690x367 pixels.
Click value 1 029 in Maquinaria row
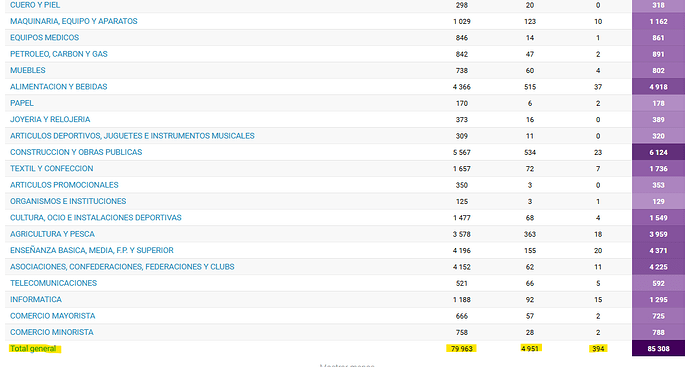[x=462, y=21]
